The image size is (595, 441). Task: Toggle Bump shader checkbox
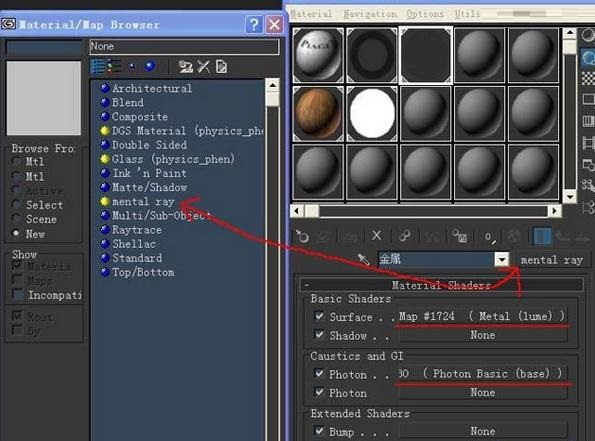tap(319, 431)
